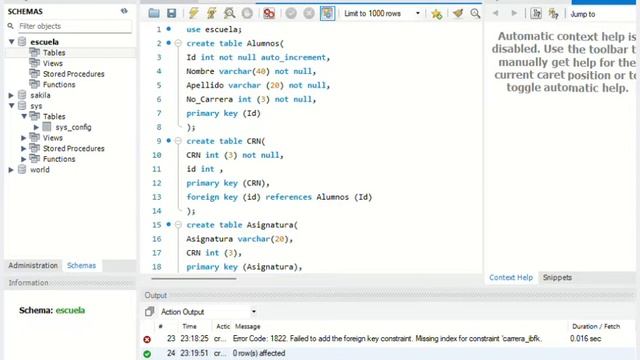This screenshot has height=360, width=640.
Task: Place cursor on 'use escuela;' line
Action: (214, 29)
